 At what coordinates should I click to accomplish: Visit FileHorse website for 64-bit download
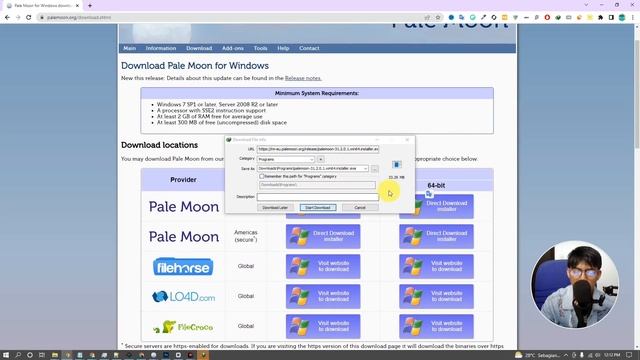tap(436, 267)
